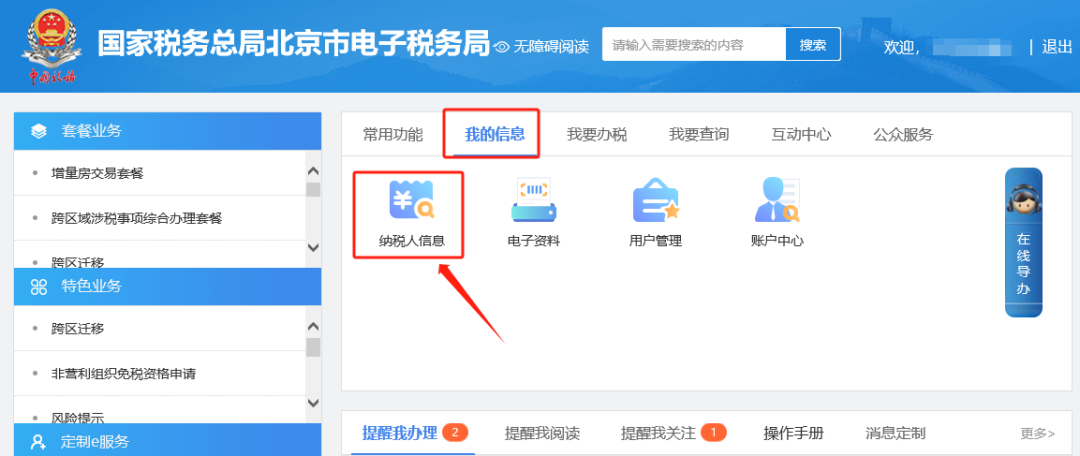This screenshot has height=456, width=1080.
Task: Click the 在线导办 assistant widget
Action: [x=1024, y=242]
